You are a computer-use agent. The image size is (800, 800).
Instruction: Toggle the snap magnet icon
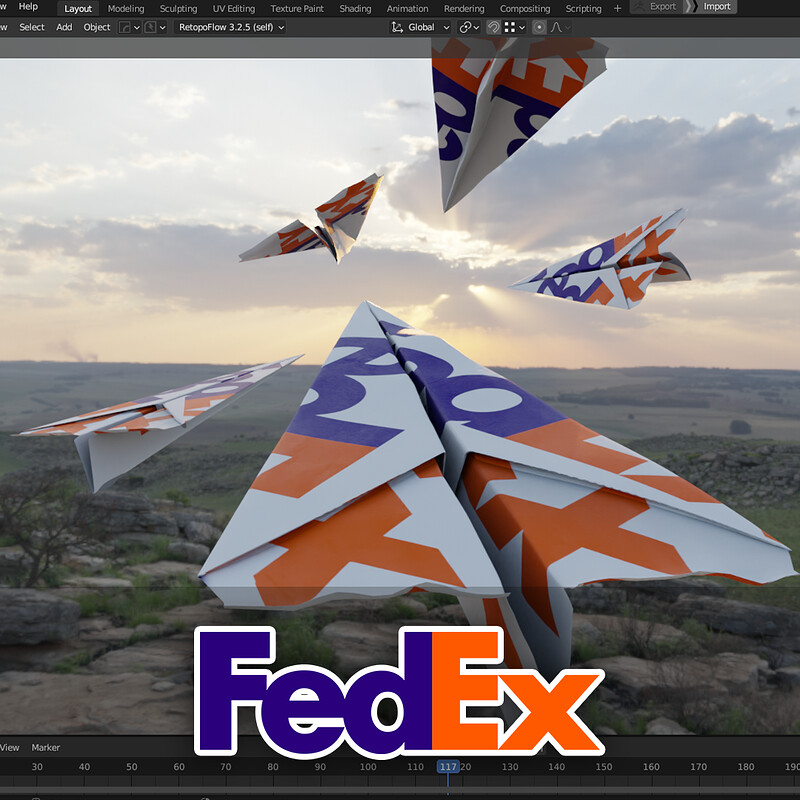493,27
